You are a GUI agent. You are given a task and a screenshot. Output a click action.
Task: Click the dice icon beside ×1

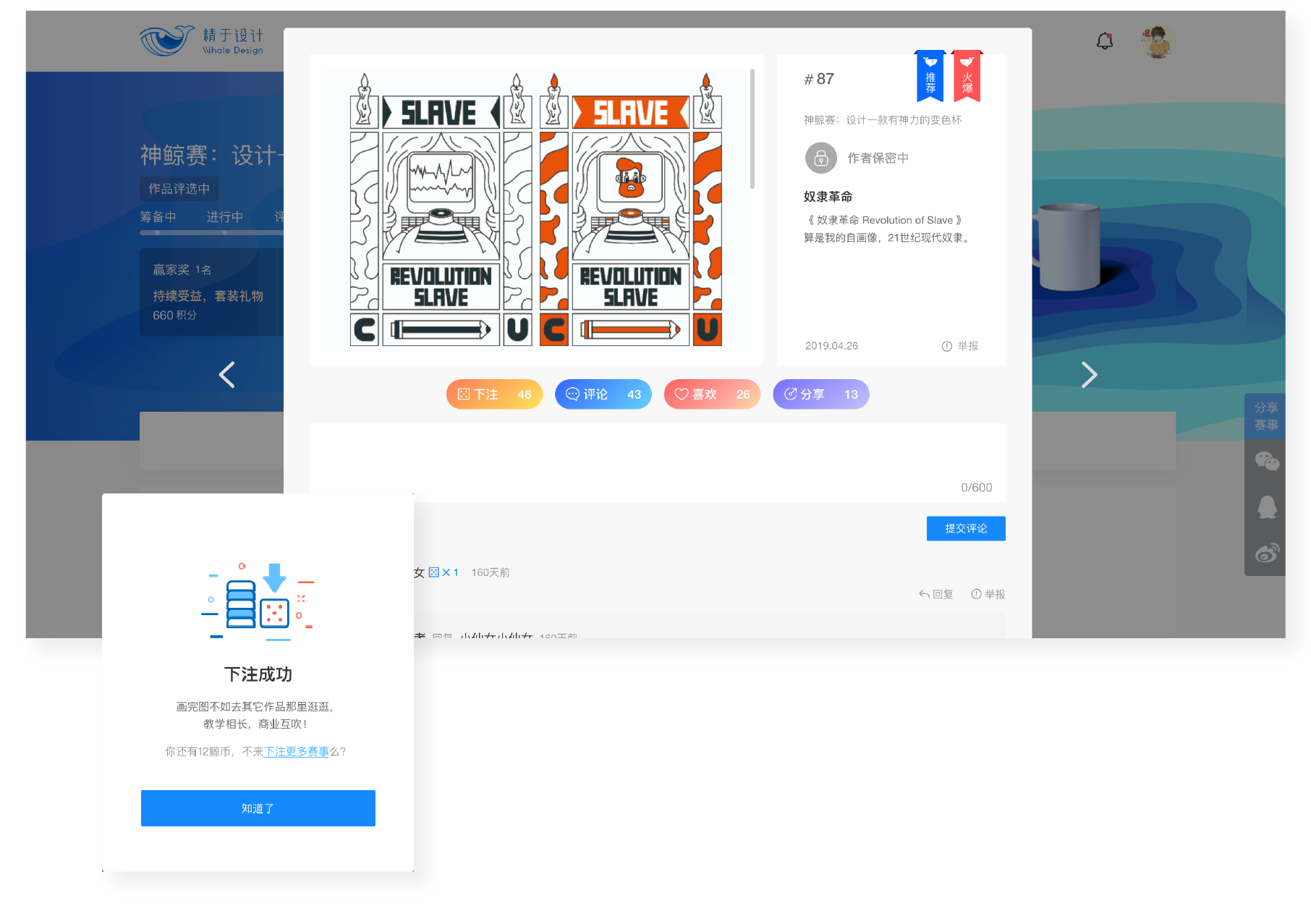click(x=434, y=572)
